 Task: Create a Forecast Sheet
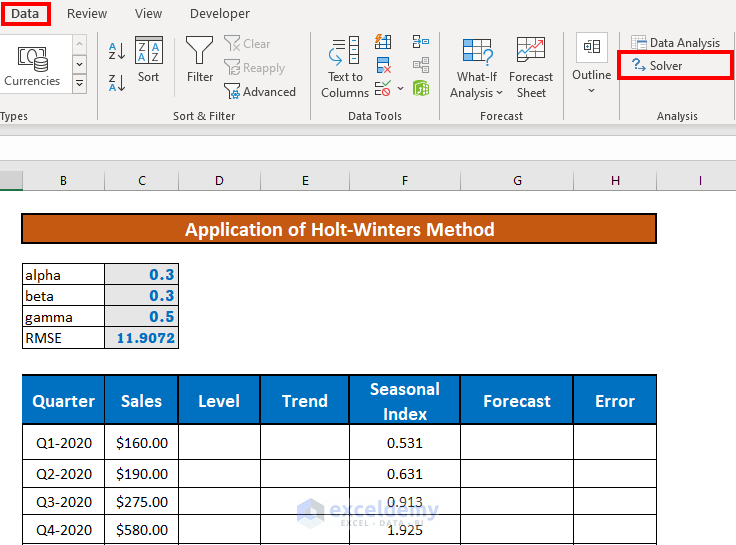[x=531, y=68]
